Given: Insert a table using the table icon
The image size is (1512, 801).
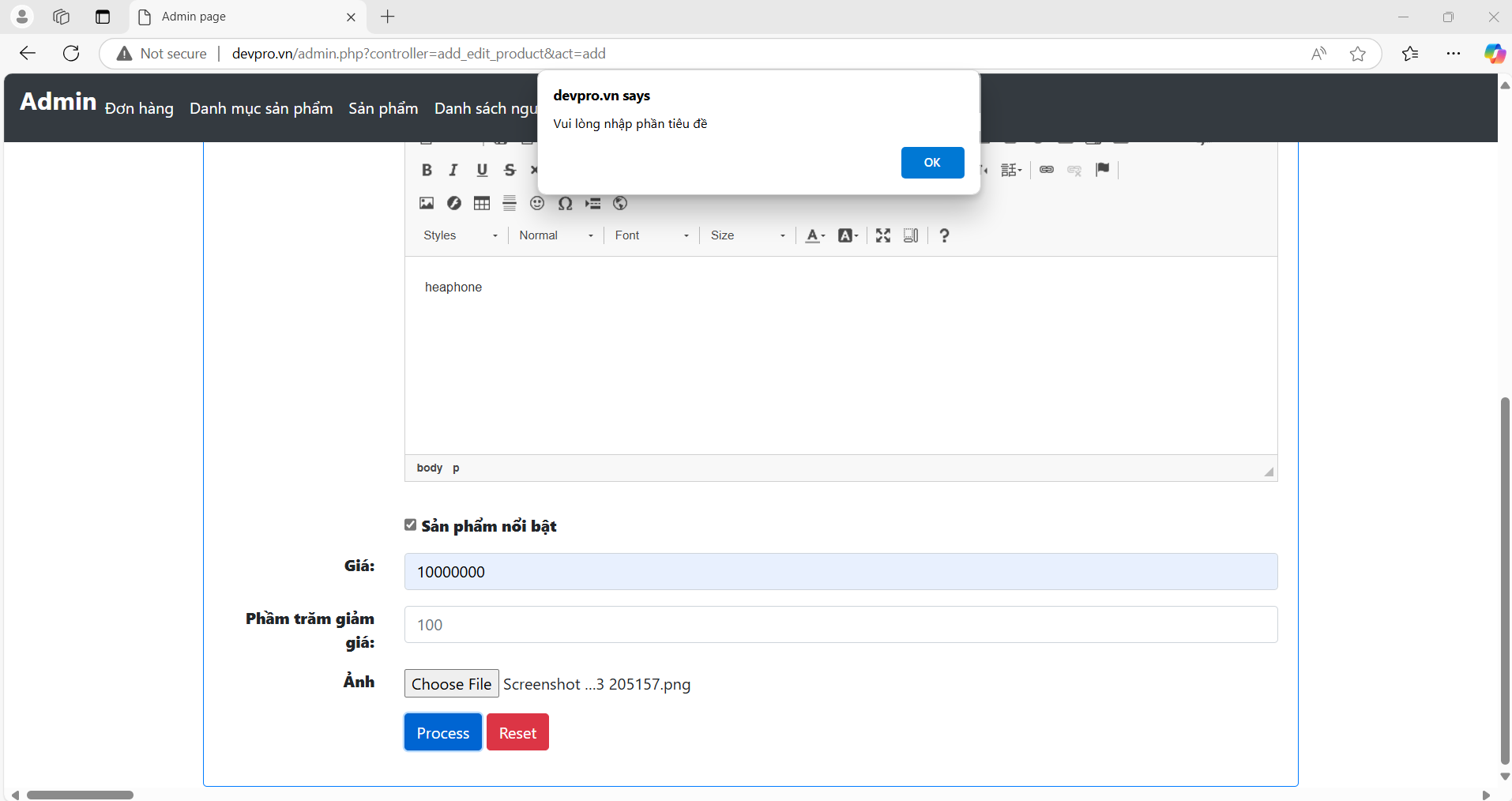Looking at the screenshot, I should click(482, 204).
